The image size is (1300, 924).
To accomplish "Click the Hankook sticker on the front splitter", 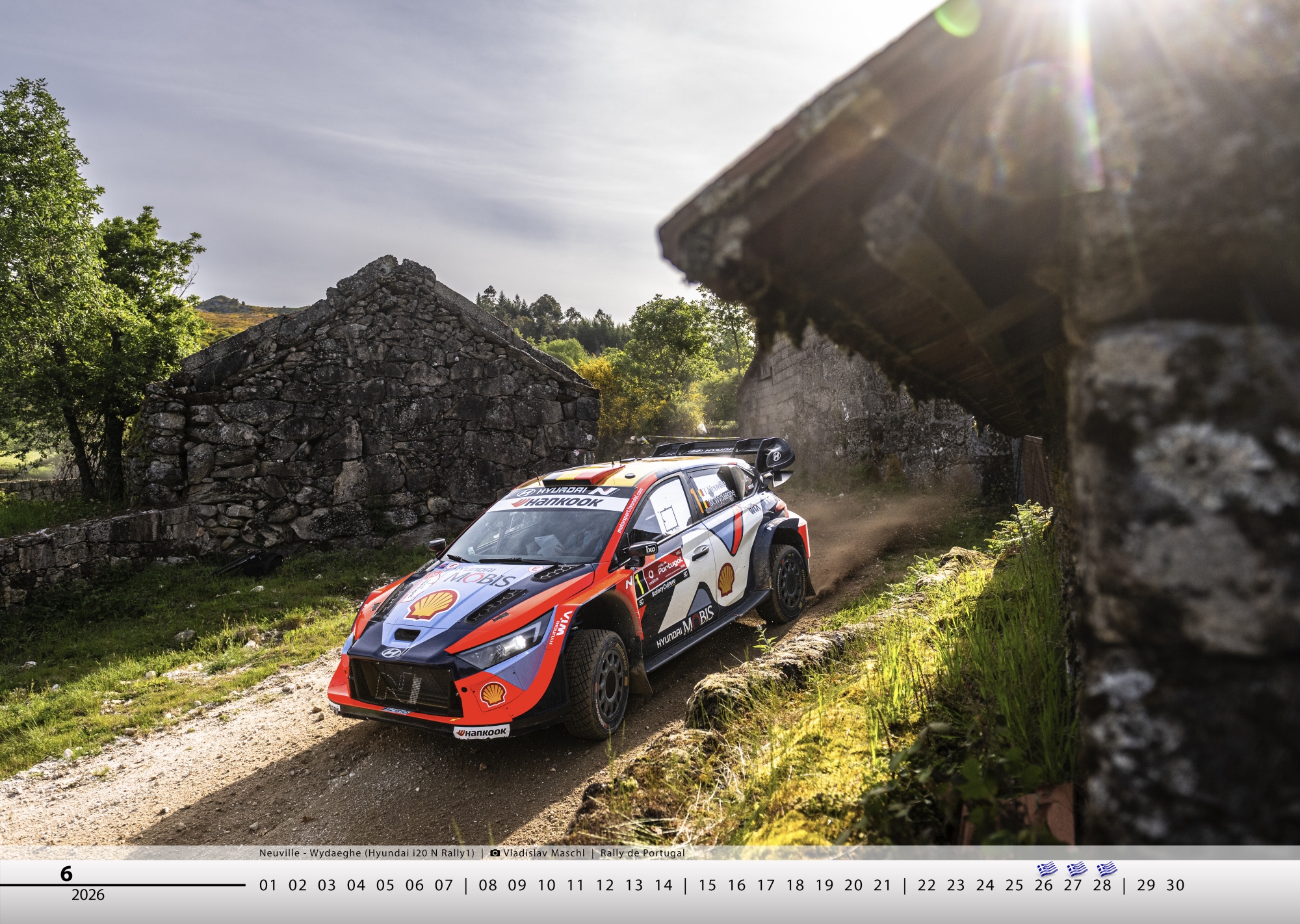I will tap(482, 732).
